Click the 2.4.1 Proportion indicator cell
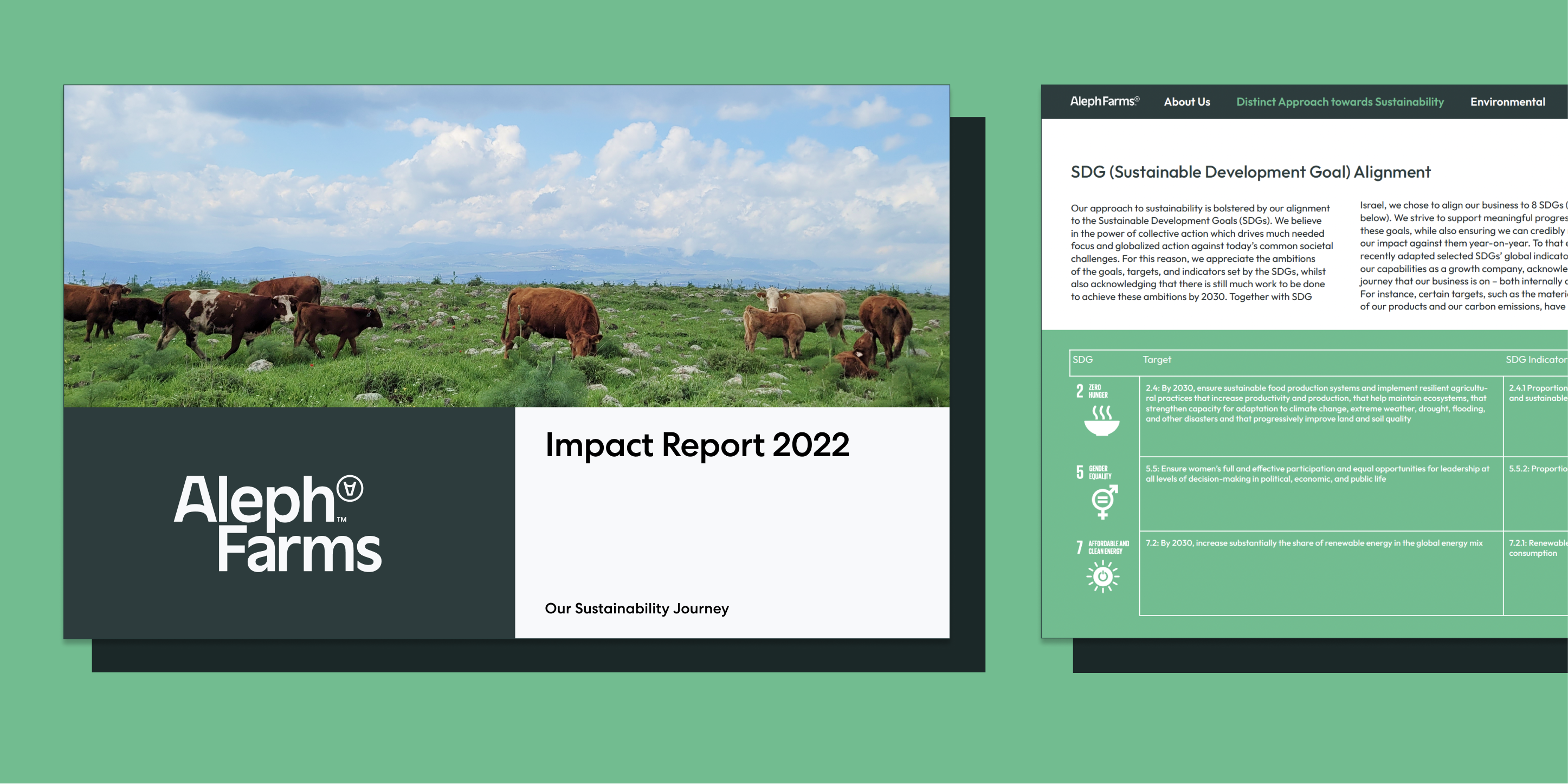Screen dimensions: 1568x784 pyautogui.click(x=1535, y=416)
